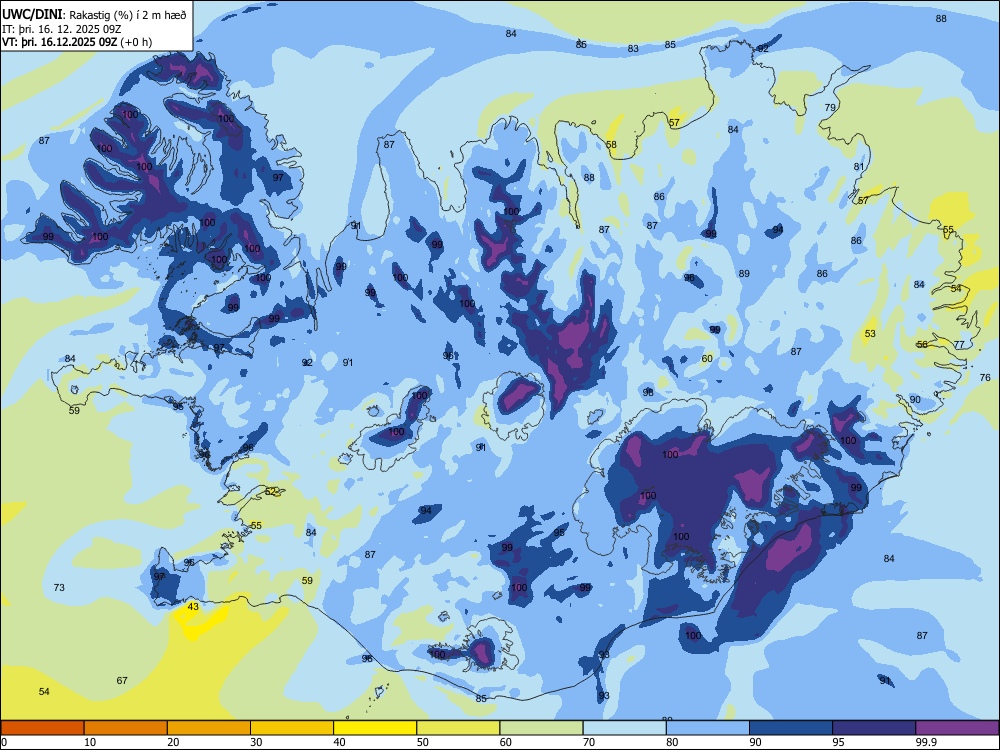The height and width of the screenshot is (750, 1000).
Task: Click the map humidity value '83'
Action: (x=633, y=48)
